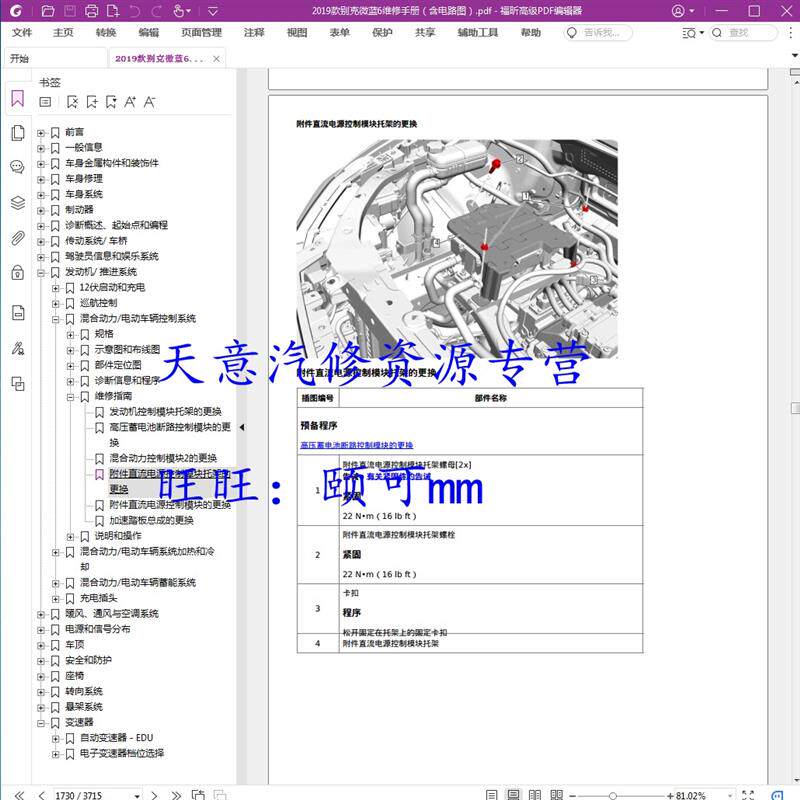Image resolution: width=800 pixels, height=800 pixels.
Task: Adjust the zoom slider handle
Action: pos(613,795)
